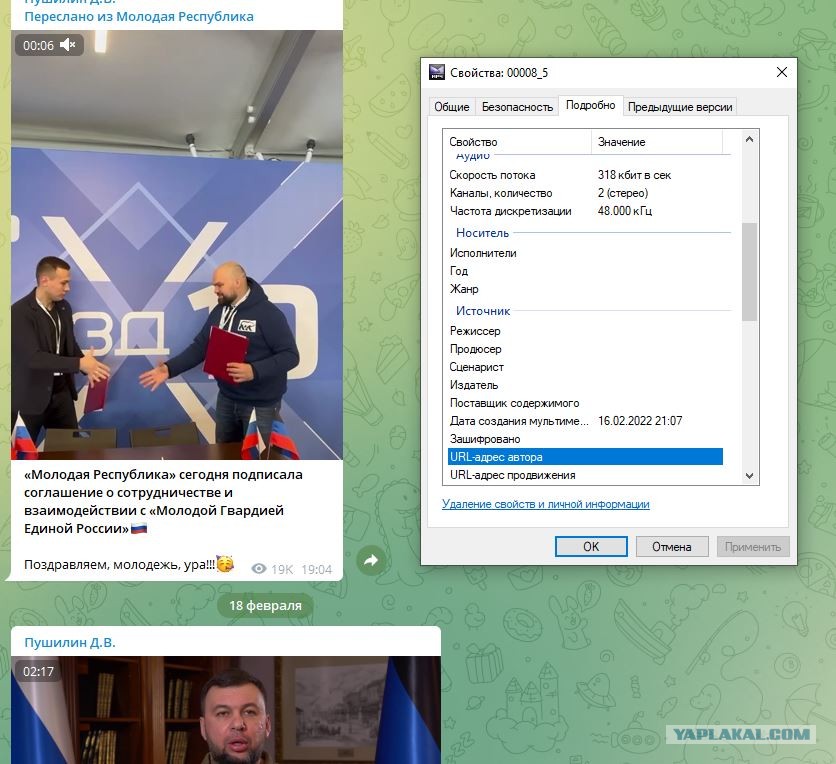
Task: Select the Продюсер property row
Action: (585, 349)
